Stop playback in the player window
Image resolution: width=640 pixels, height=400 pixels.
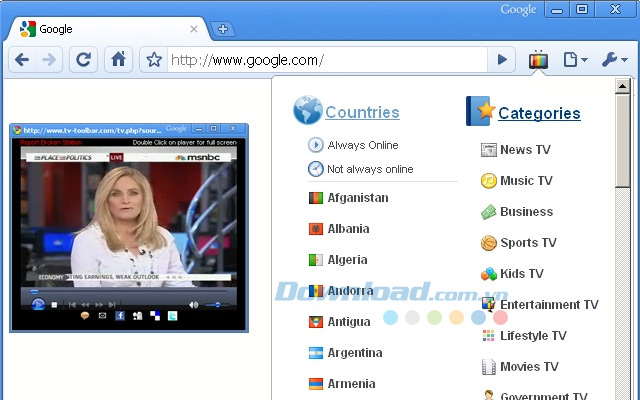[x=54, y=305]
